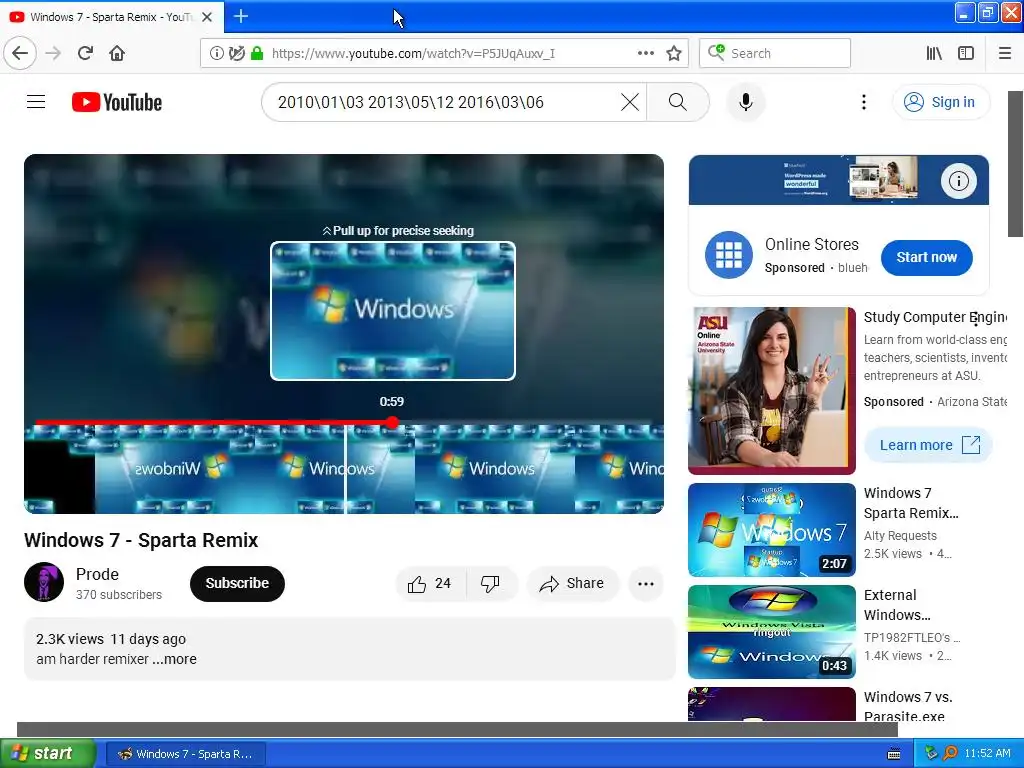The height and width of the screenshot is (768, 1024).
Task: Open External Windows Vista 0:43 thumbnail
Action: pos(772,632)
